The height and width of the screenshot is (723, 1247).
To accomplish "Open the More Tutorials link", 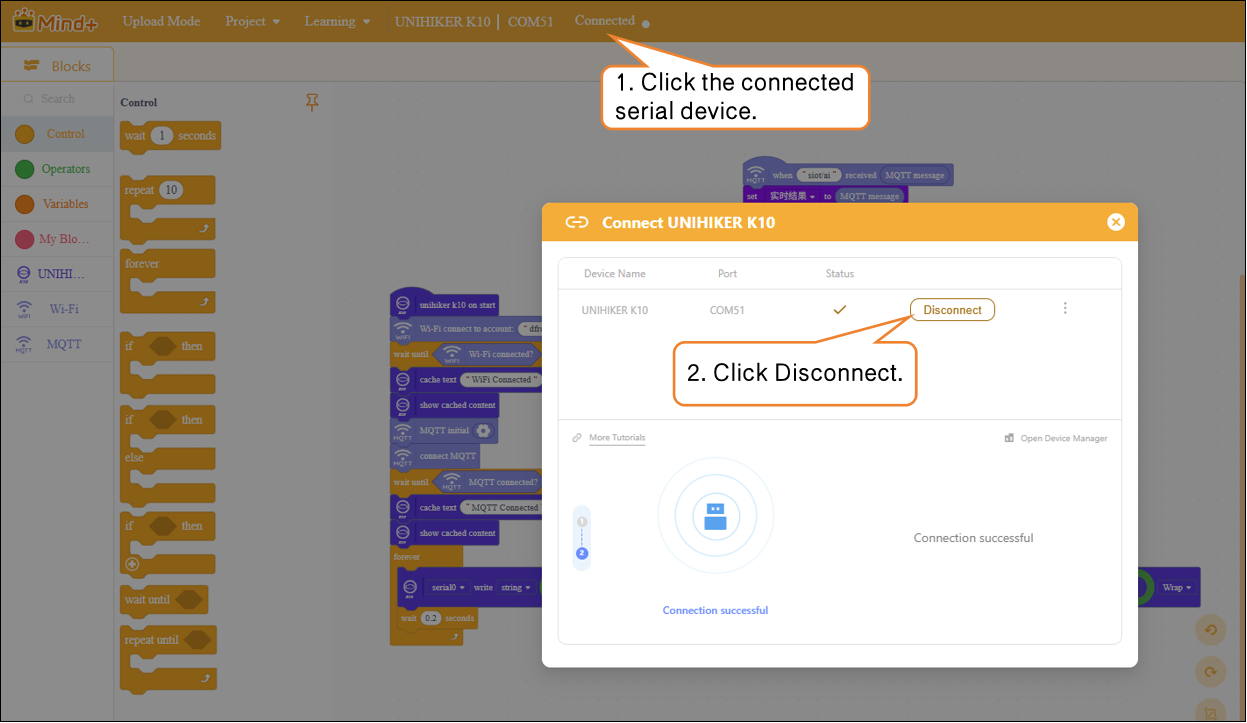I will tap(616, 438).
